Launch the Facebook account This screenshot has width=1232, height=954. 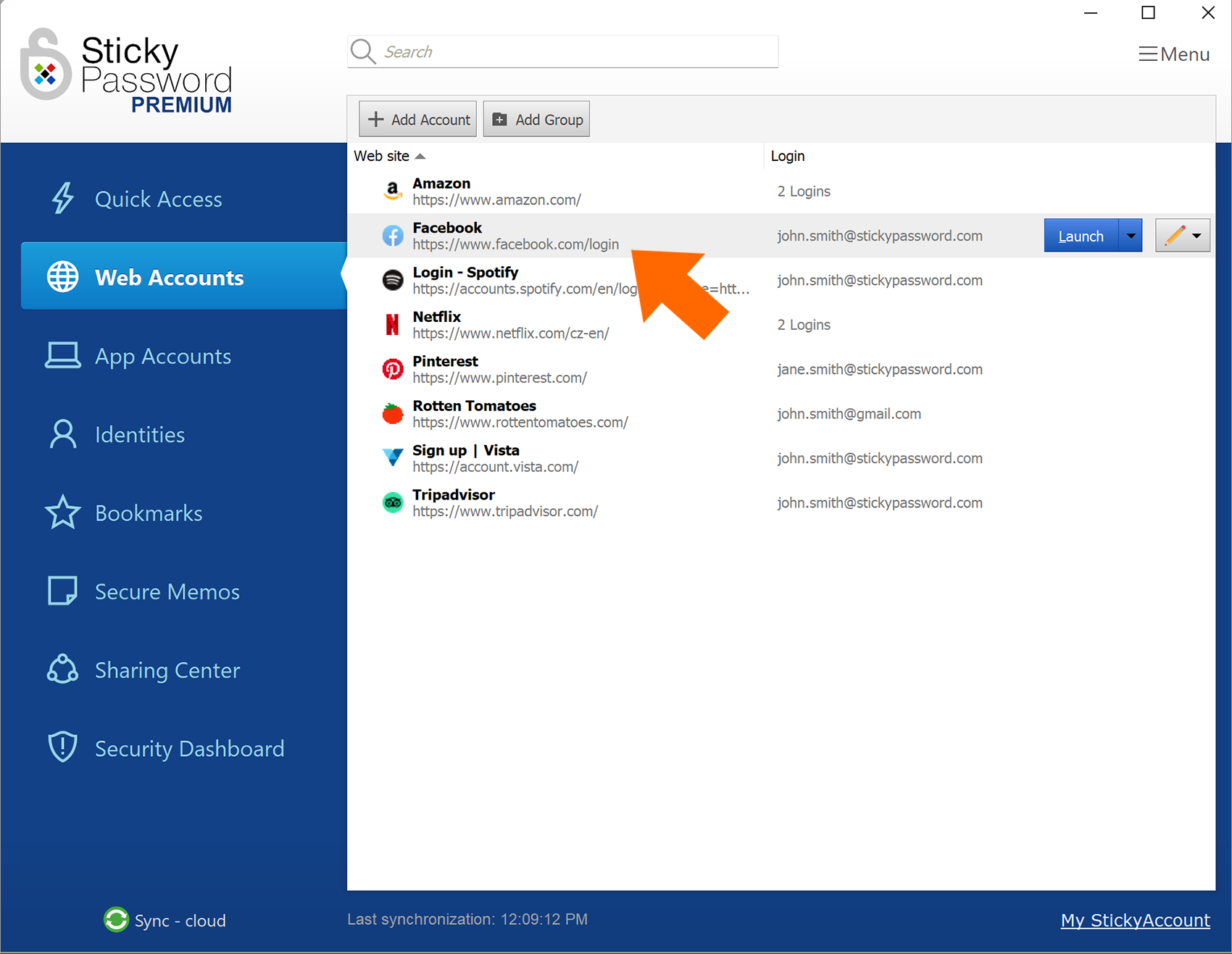point(1081,236)
